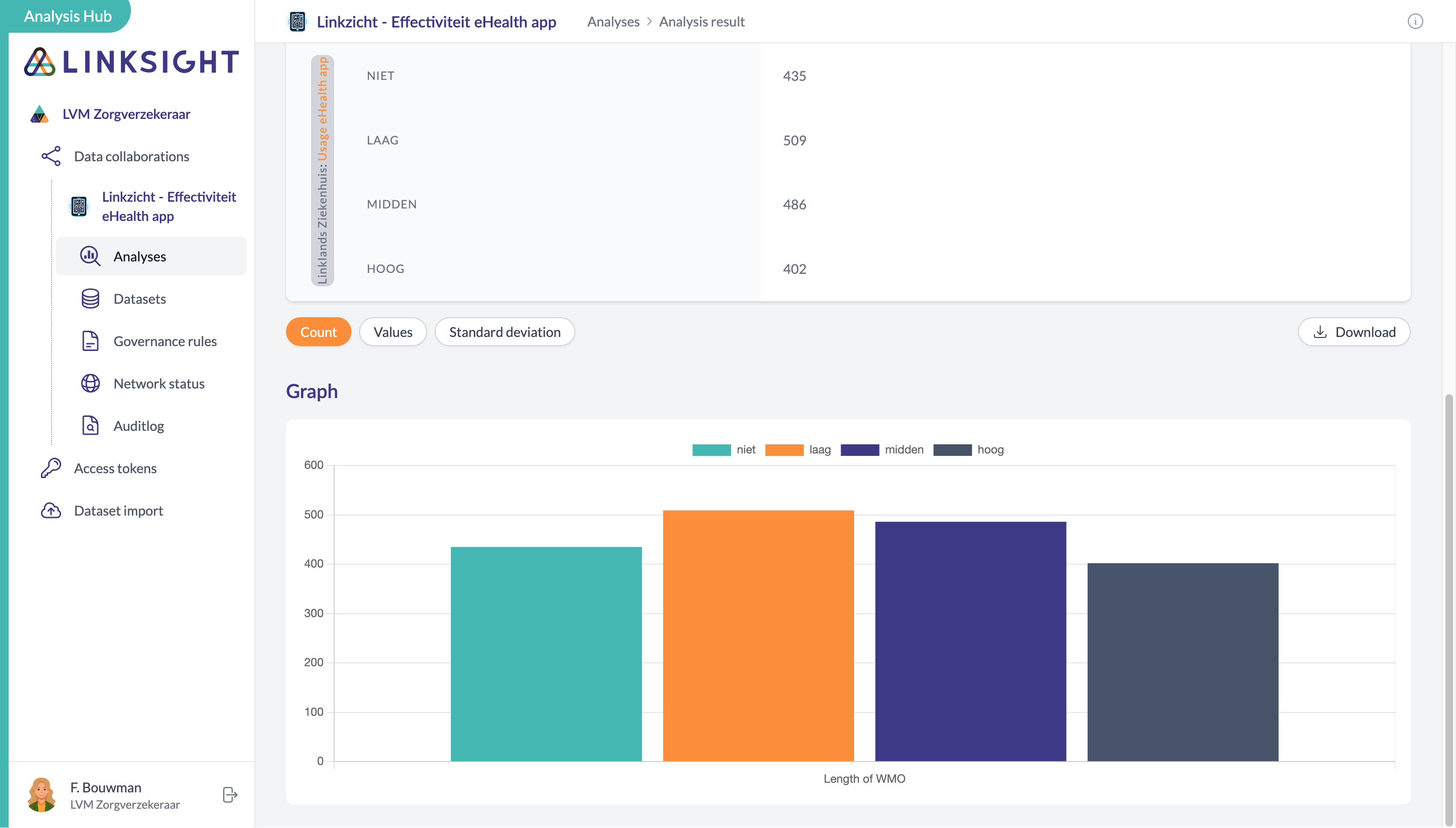Select the Count metric toggle
This screenshot has width=1456, height=828.
318,332
